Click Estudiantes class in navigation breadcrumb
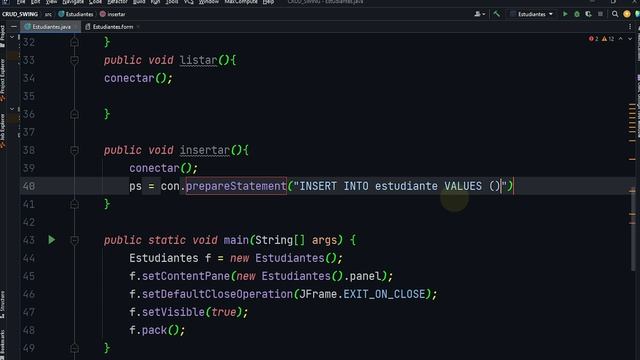This screenshot has width=640, height=360. pos(76,14)
